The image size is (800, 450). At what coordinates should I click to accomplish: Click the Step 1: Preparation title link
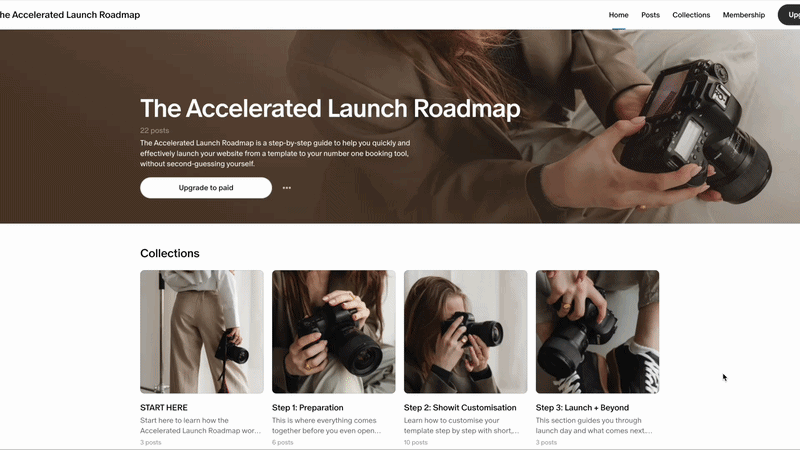click(x=308, y=408)
